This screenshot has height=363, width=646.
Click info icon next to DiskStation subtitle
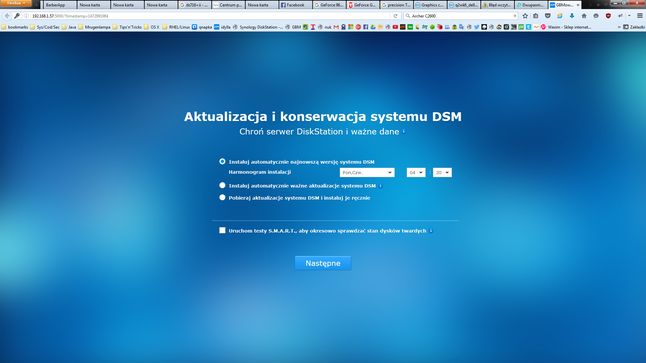[x=404, y=131]
